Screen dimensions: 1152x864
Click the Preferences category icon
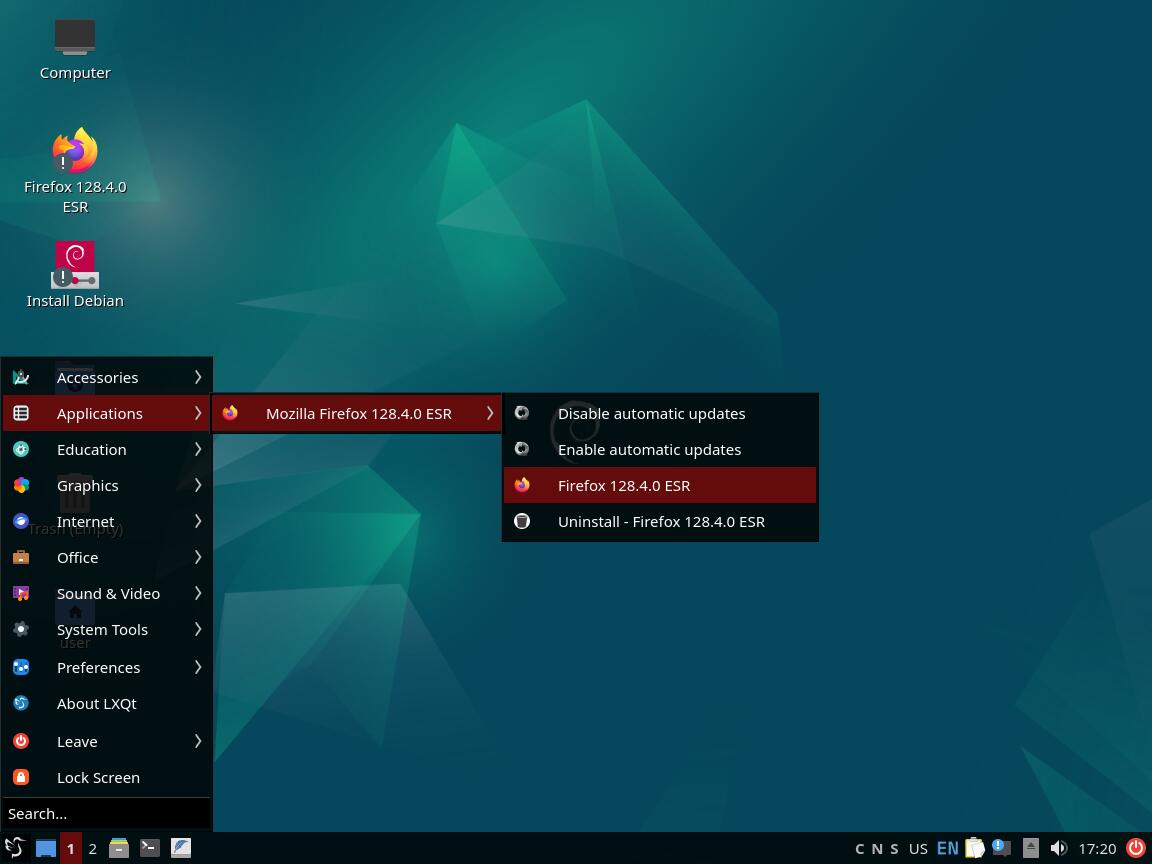pyautogui.click(x=21, y=667)
